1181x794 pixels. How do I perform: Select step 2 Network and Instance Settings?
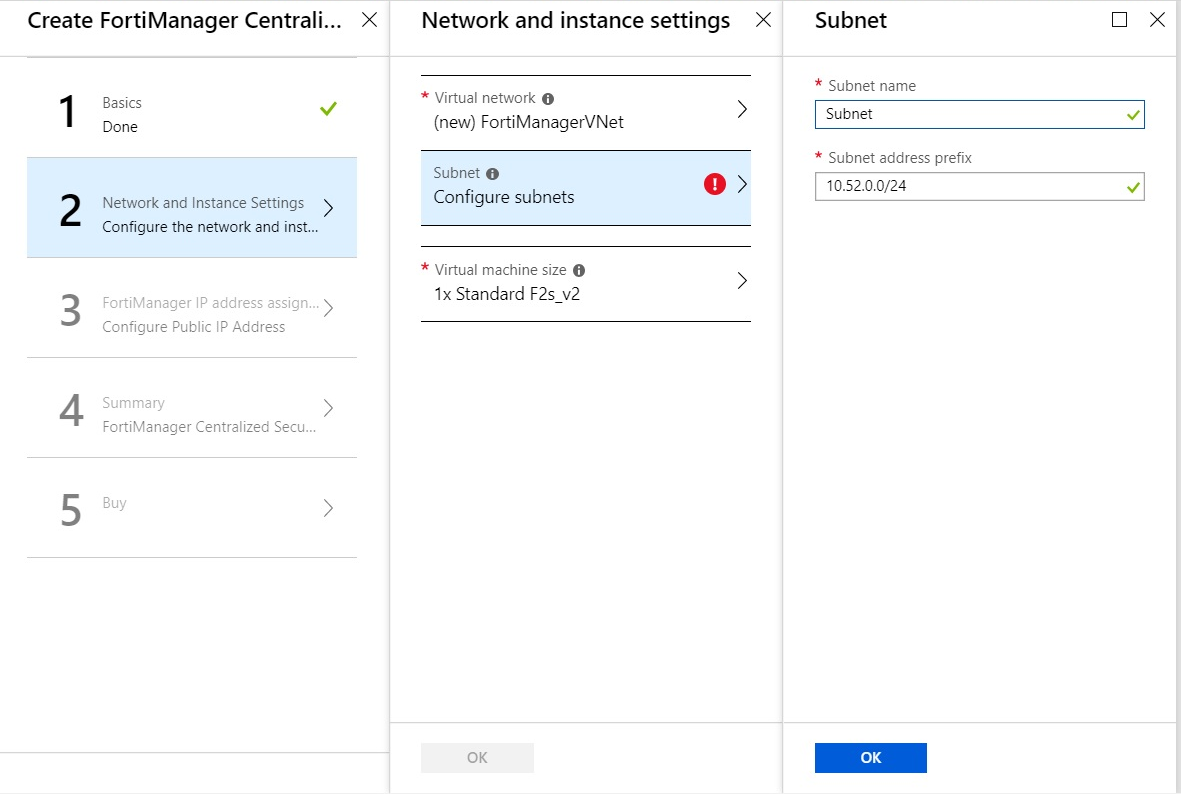192,213
